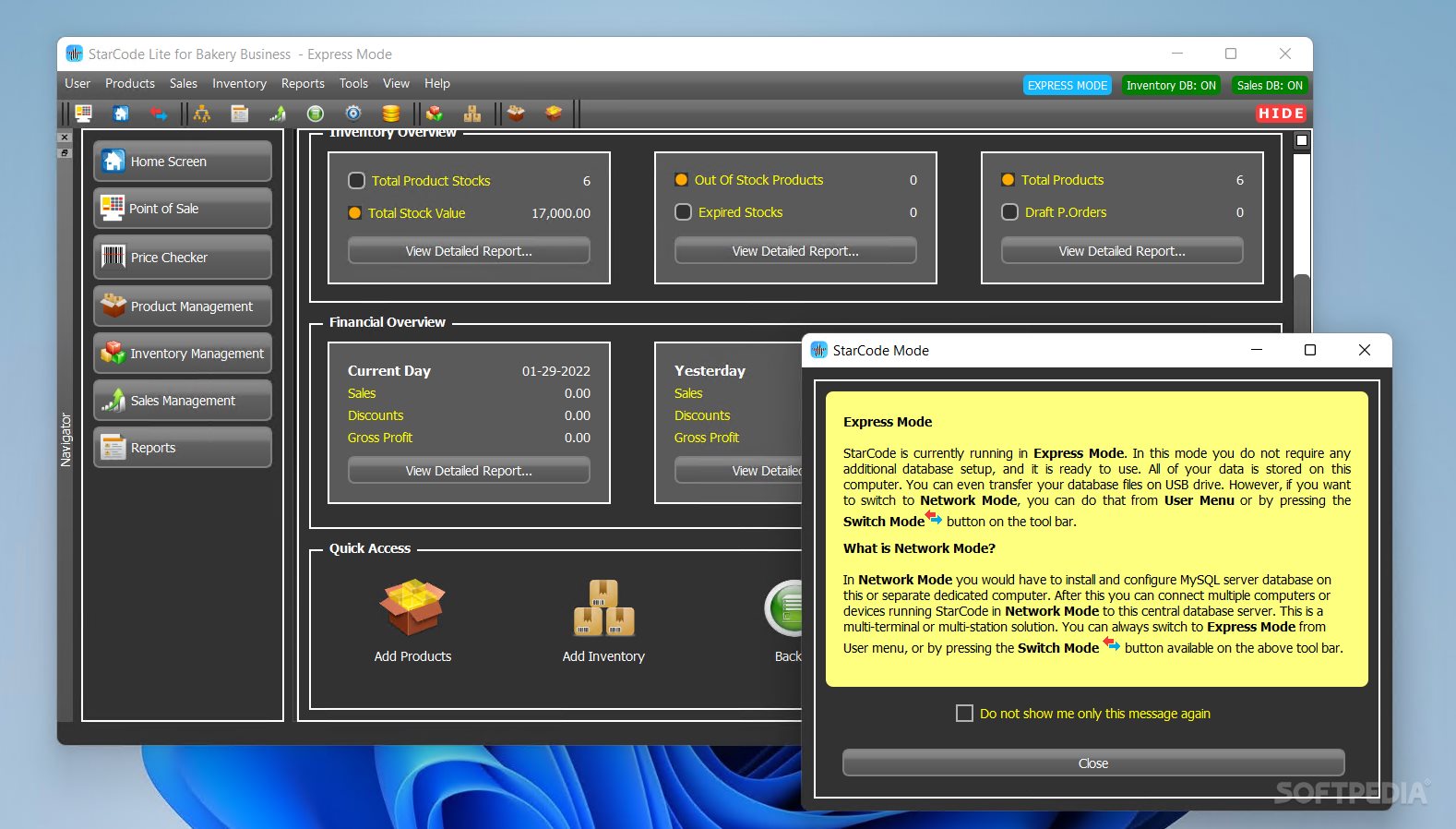Click the stacked cardboard boxes toolbar icon
This screenshot has height=829, width=1456.
(472, 114)
